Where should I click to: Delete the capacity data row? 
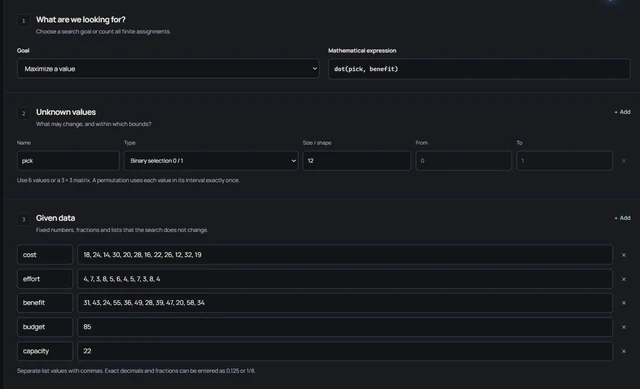[x=624, y=351]
